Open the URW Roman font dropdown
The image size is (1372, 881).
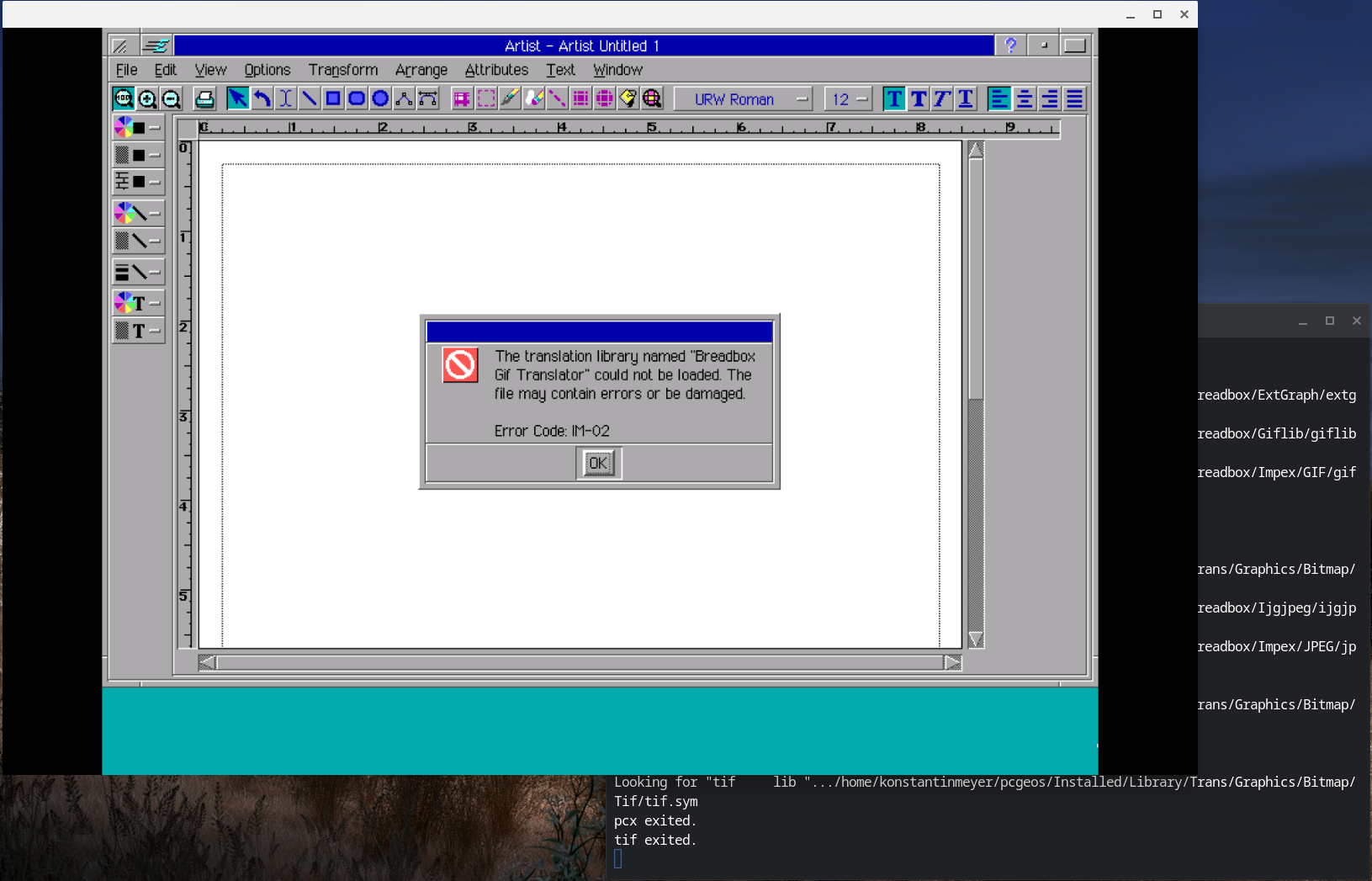pos(799,98)
